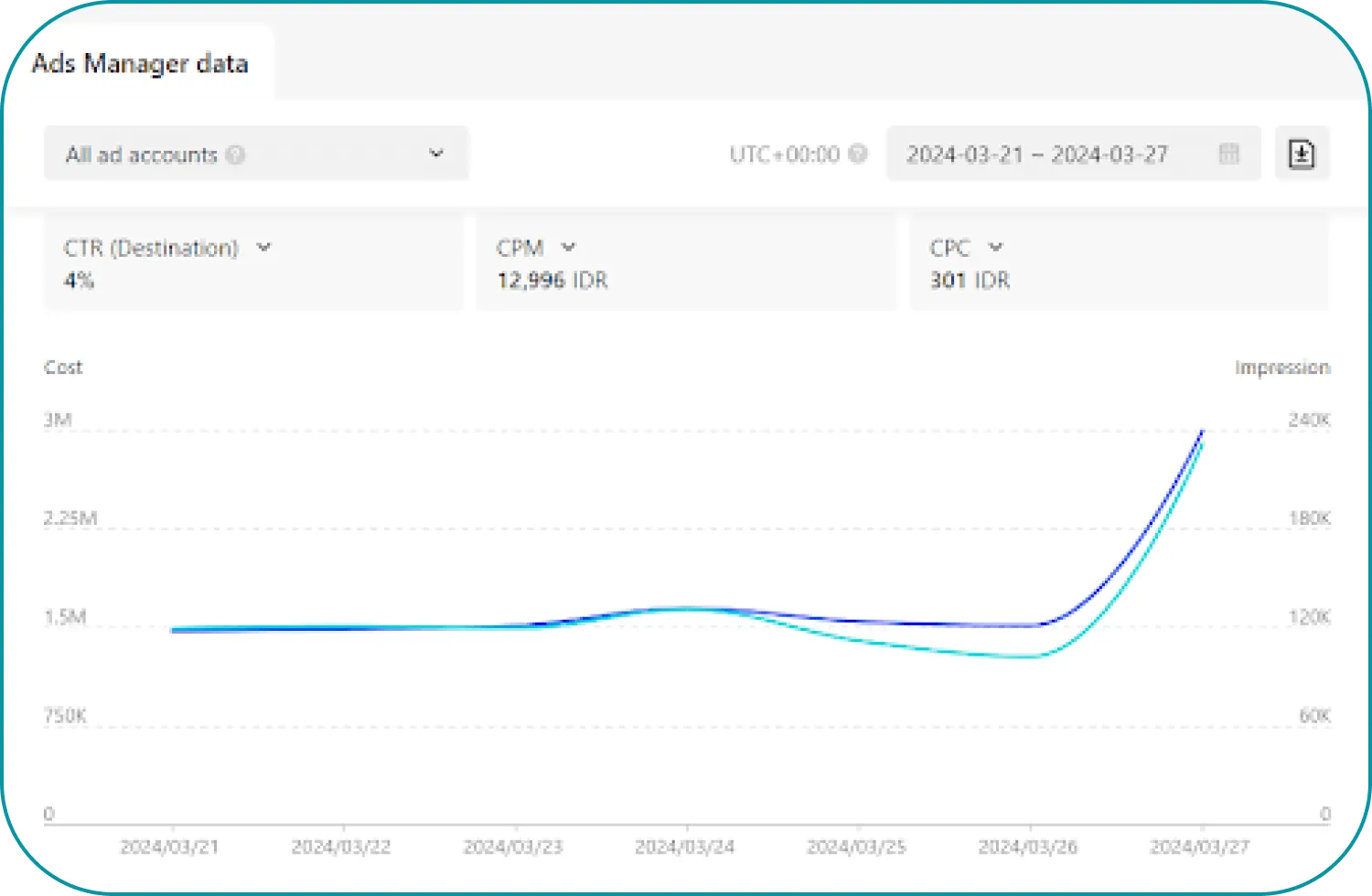Click help icon next to All ad accounts
The width and height of the screenshot is (1372, 896).
[x=235, y=155]
